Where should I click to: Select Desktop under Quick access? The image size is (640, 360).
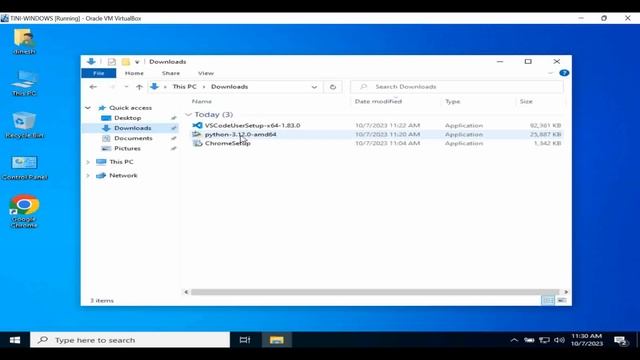pyautogui.click(x=128, y=118)
